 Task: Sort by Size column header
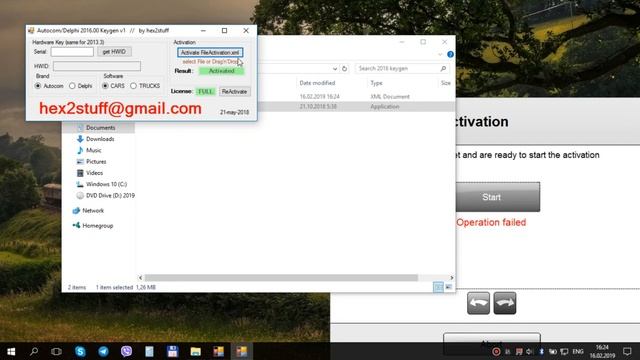point(446,83)
